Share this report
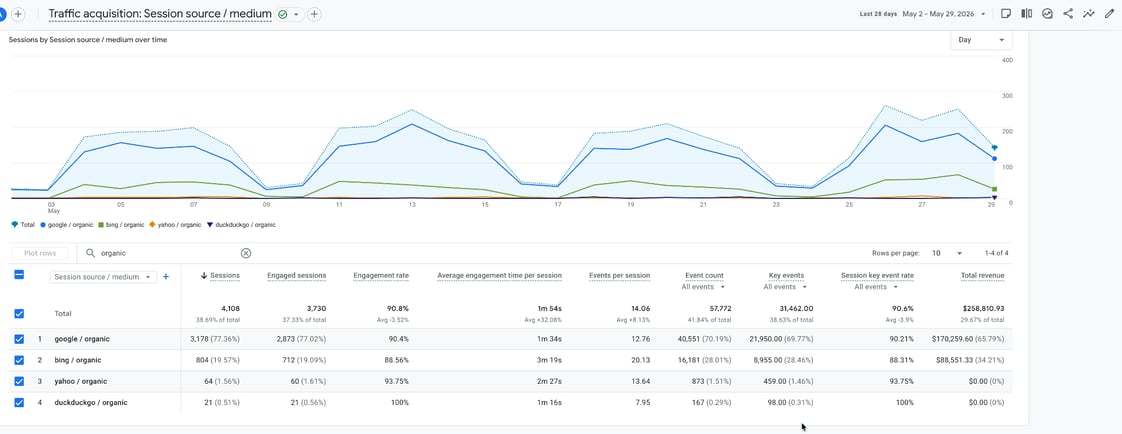The height and width of the screenshot is (434, 1122). click(x=1068, y=14)
